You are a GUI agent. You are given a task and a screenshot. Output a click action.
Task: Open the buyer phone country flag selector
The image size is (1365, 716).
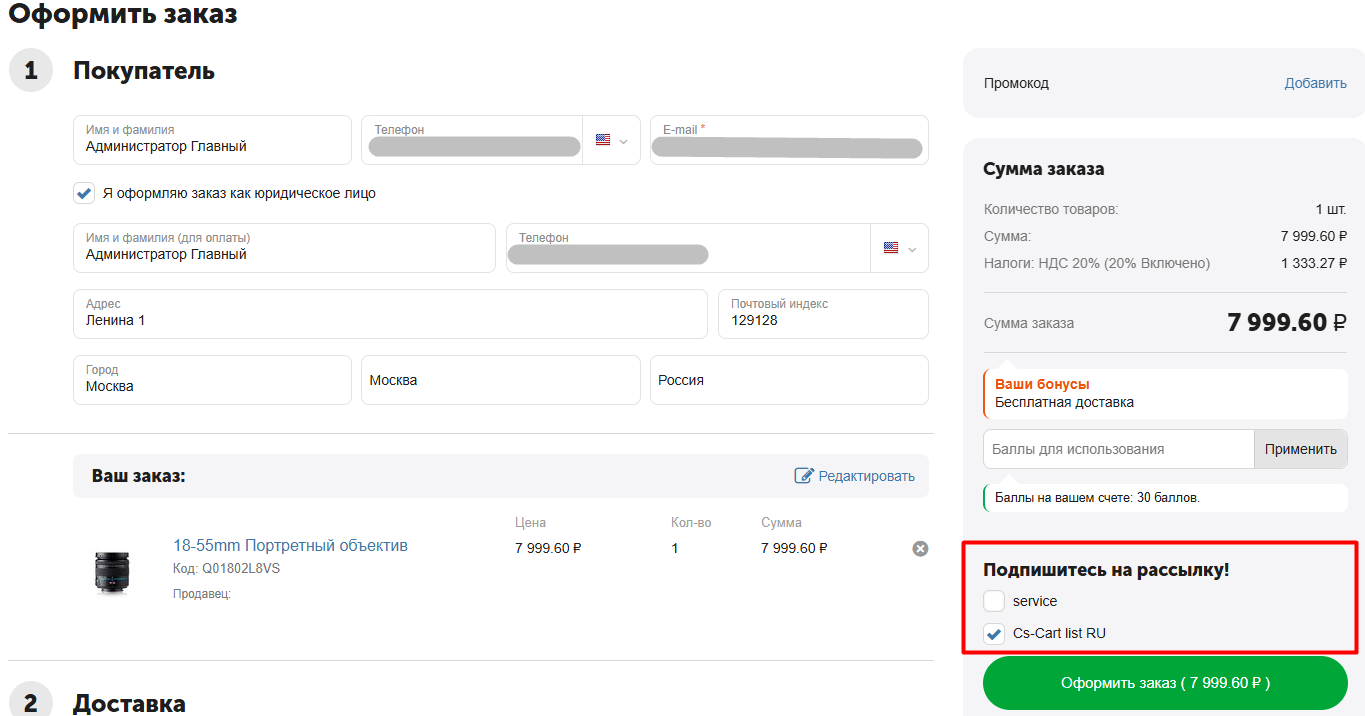[612, 140]
